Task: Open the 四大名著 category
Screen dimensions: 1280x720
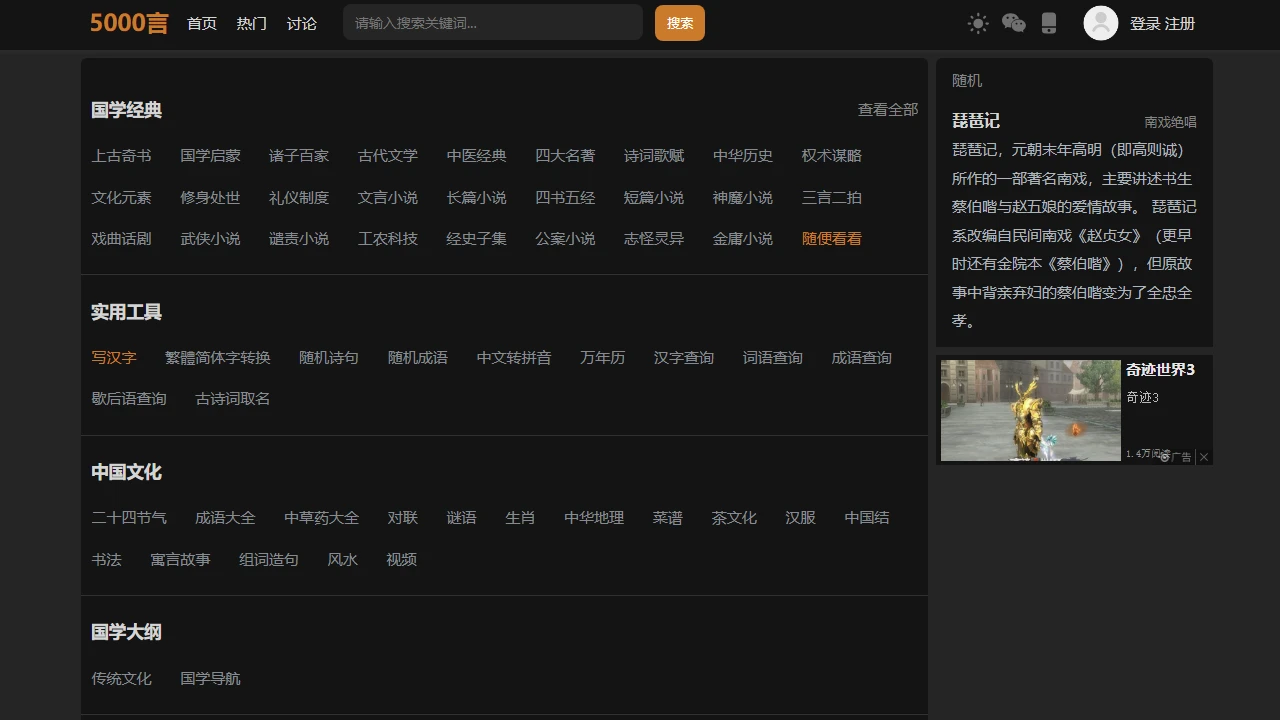Action: 565,155
